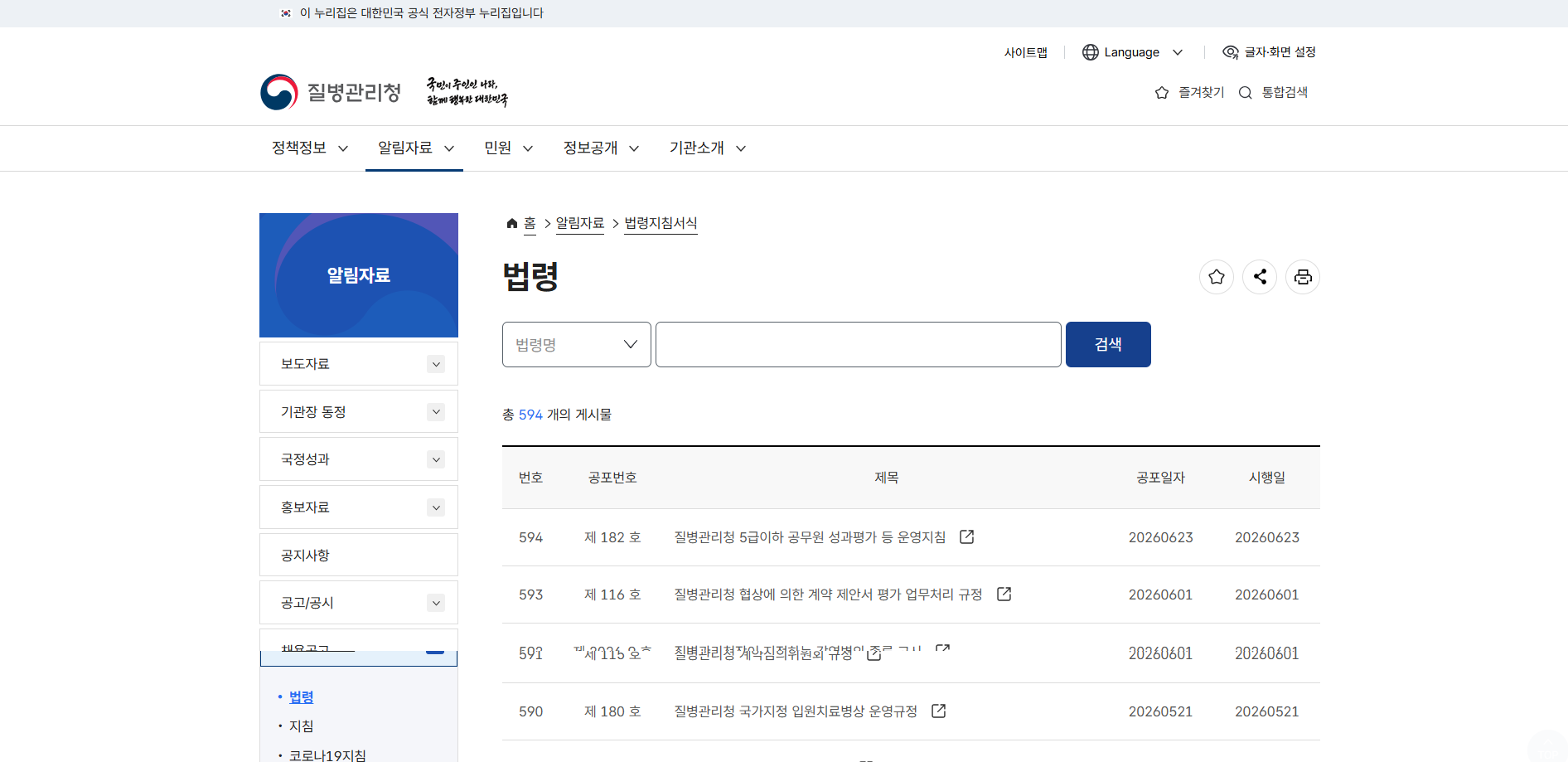The width and height of the screenshot is (1568, 762).
Task: Click the search keyword input field
Action: (x=859, y=344)
